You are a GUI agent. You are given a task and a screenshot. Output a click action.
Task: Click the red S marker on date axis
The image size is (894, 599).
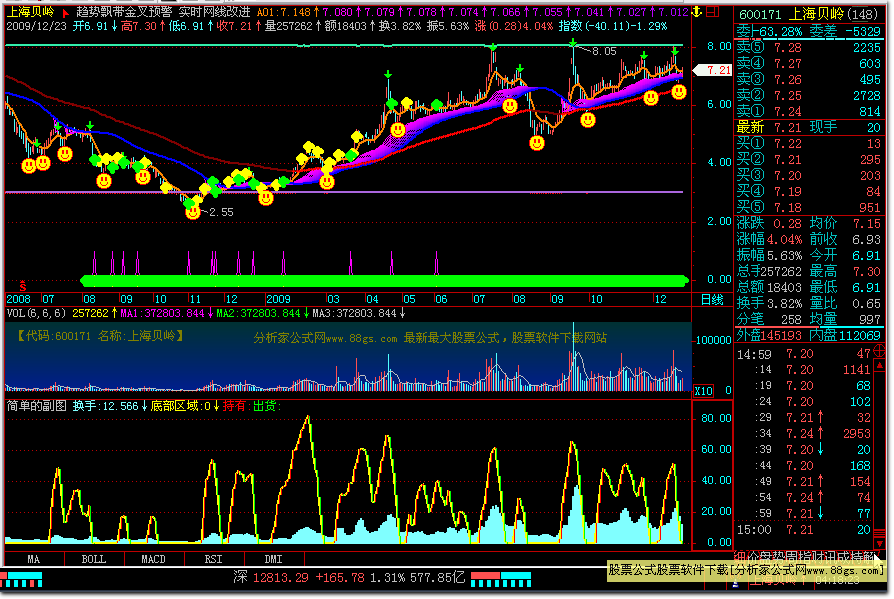(22, 286)
